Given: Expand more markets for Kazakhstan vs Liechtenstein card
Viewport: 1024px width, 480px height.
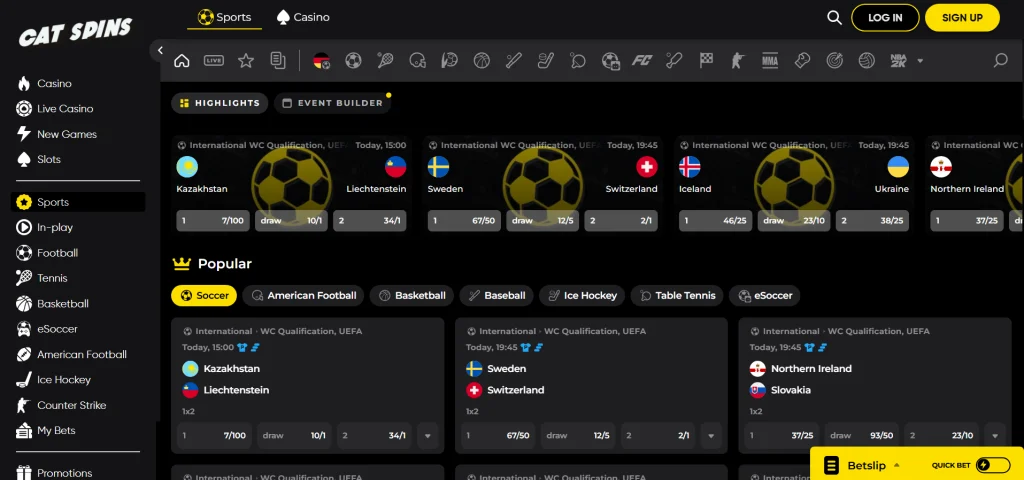Looking at the screenshot, I should point(427,436).
